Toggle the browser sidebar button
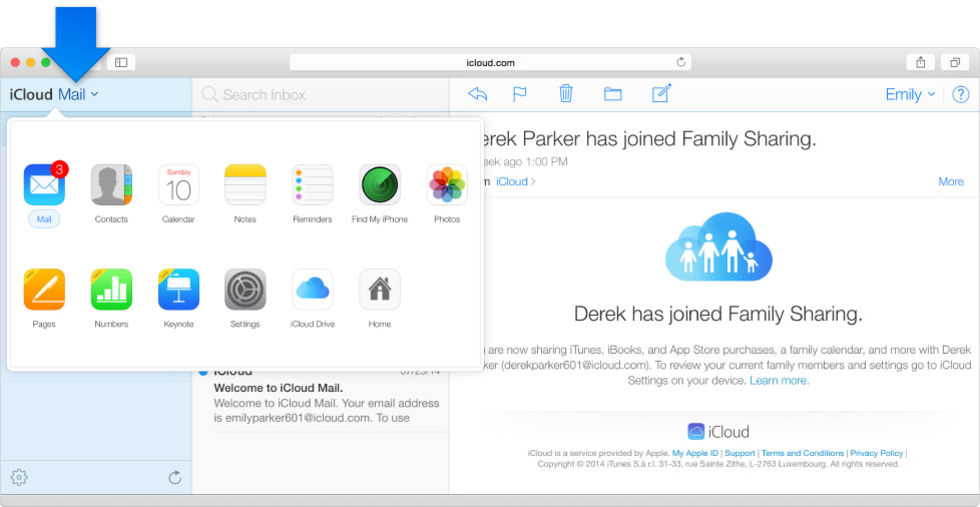The height and width of the screenshot is (507, 980). coord(121,62)
